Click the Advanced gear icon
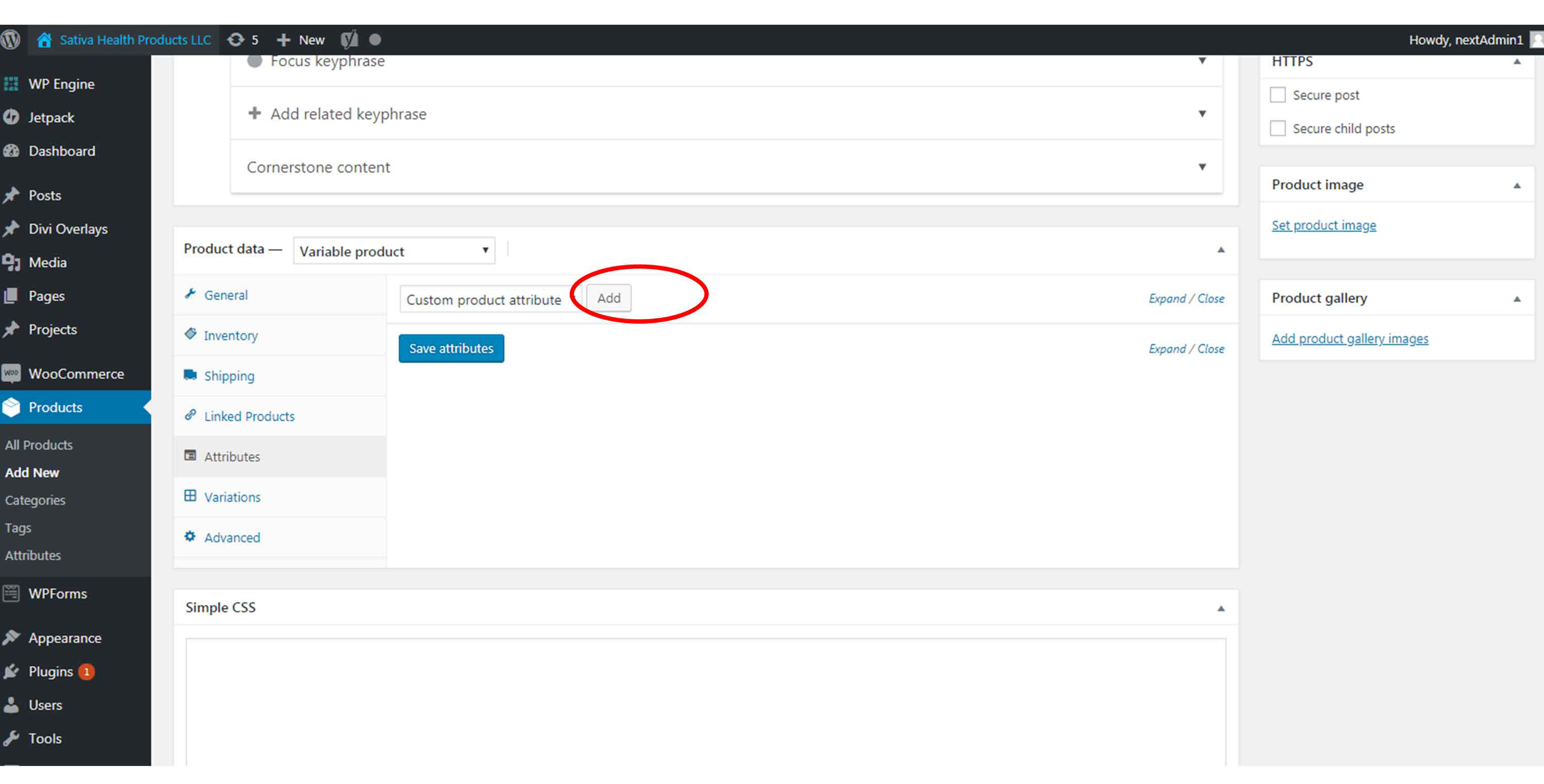 pyautogui.click(x=190, y=536)
